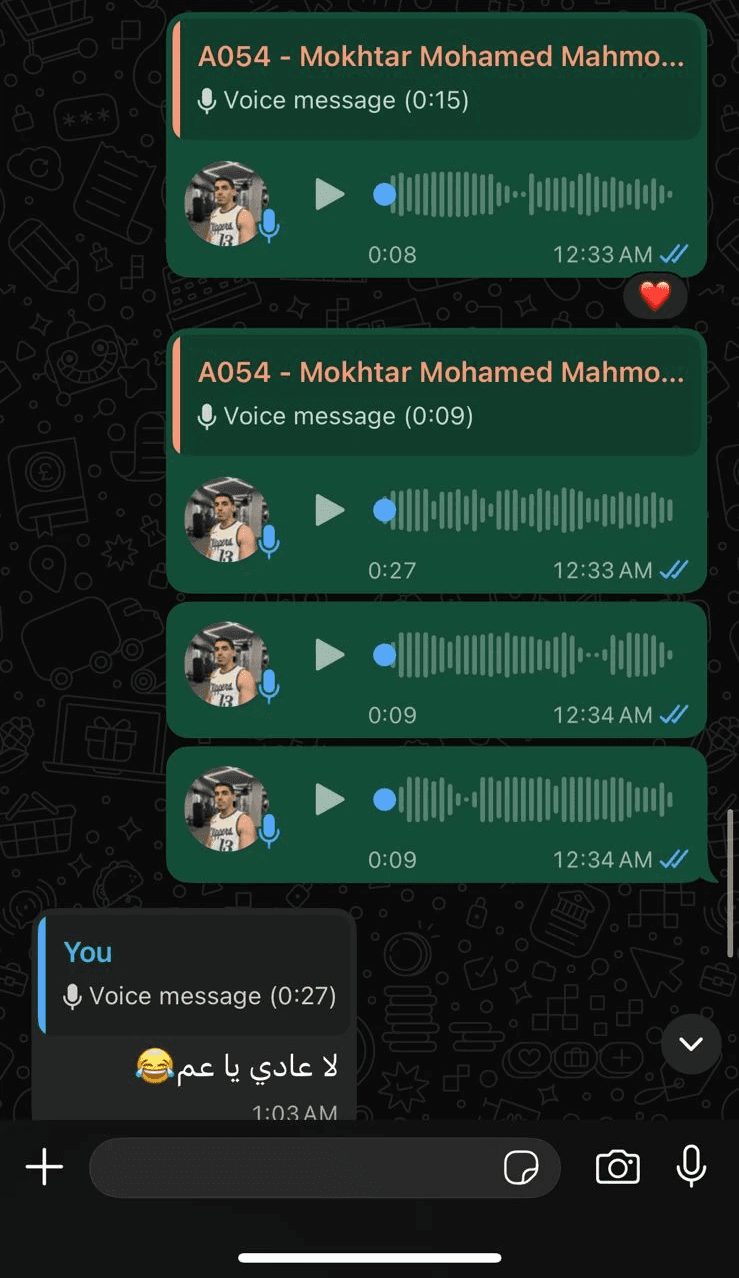Seek the 0:27 voice message slider dot
The image size is (739, 1278).
tap(384, 510)
